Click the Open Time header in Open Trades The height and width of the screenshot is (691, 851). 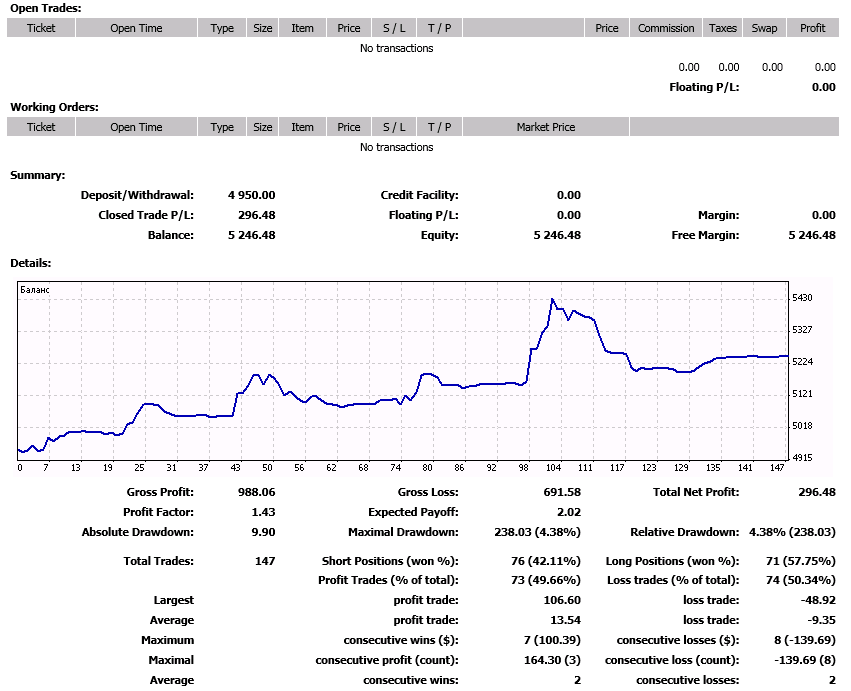coord(136,28)
